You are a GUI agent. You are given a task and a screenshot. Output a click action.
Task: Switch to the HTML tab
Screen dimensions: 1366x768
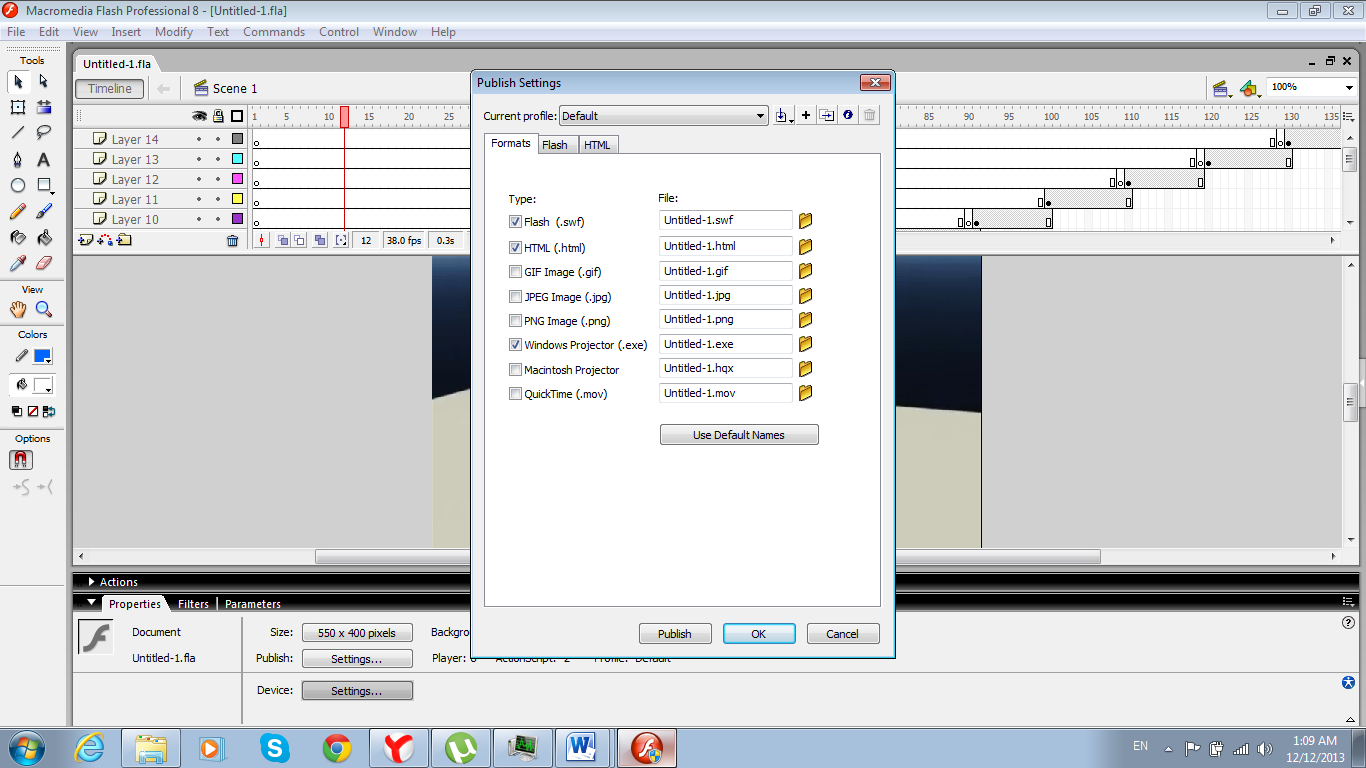[598, 145]
